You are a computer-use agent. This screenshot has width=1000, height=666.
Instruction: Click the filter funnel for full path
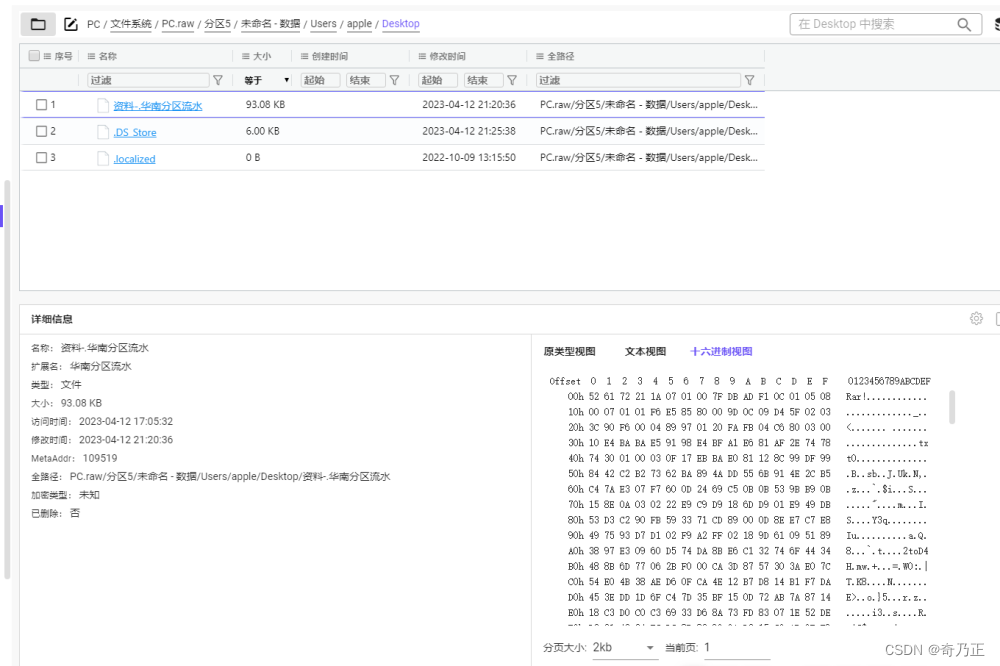pos(750,80)
